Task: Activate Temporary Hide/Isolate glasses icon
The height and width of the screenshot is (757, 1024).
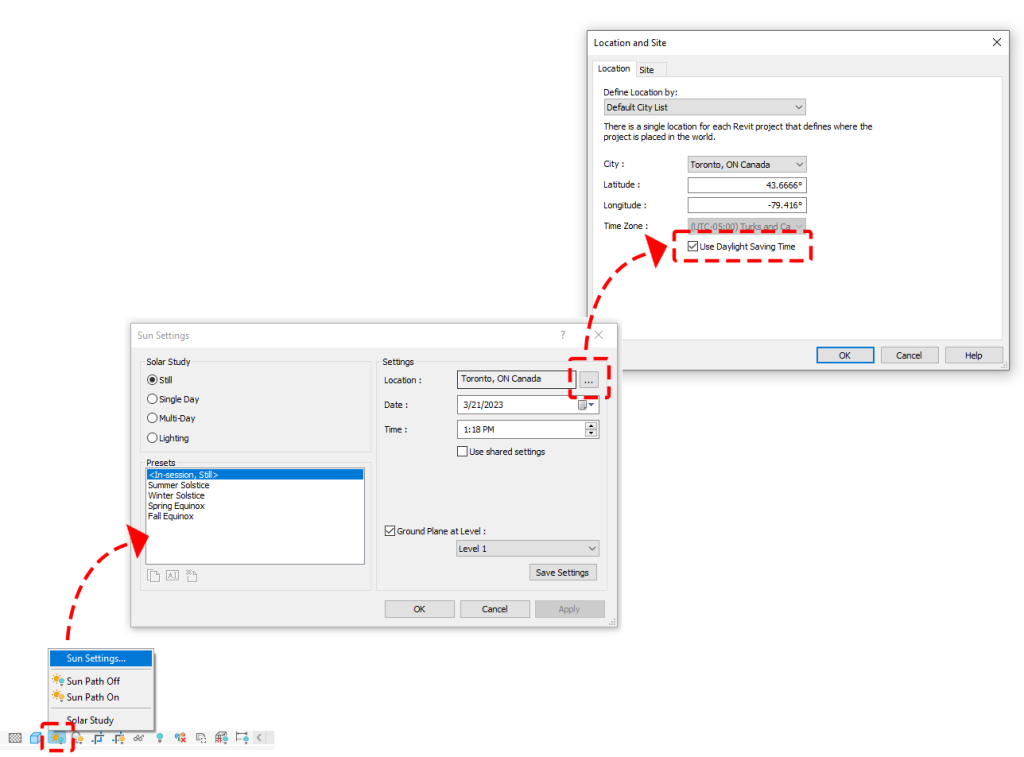Action: (139, 738)
